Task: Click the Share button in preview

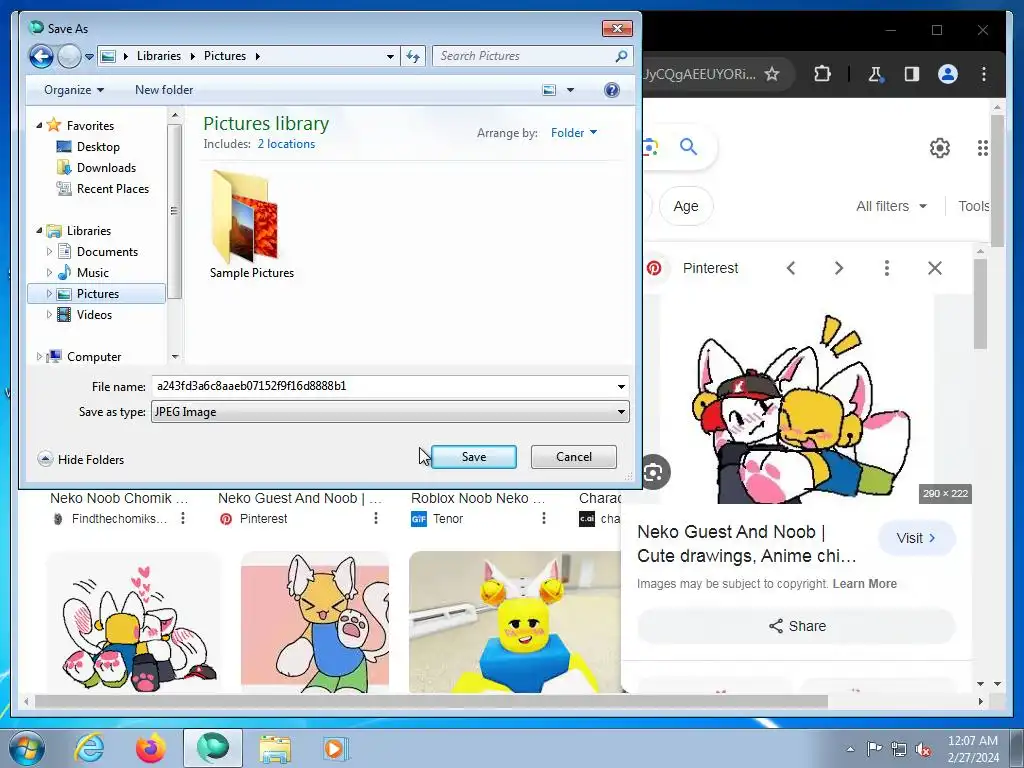Action: click(x=797, y=626)
